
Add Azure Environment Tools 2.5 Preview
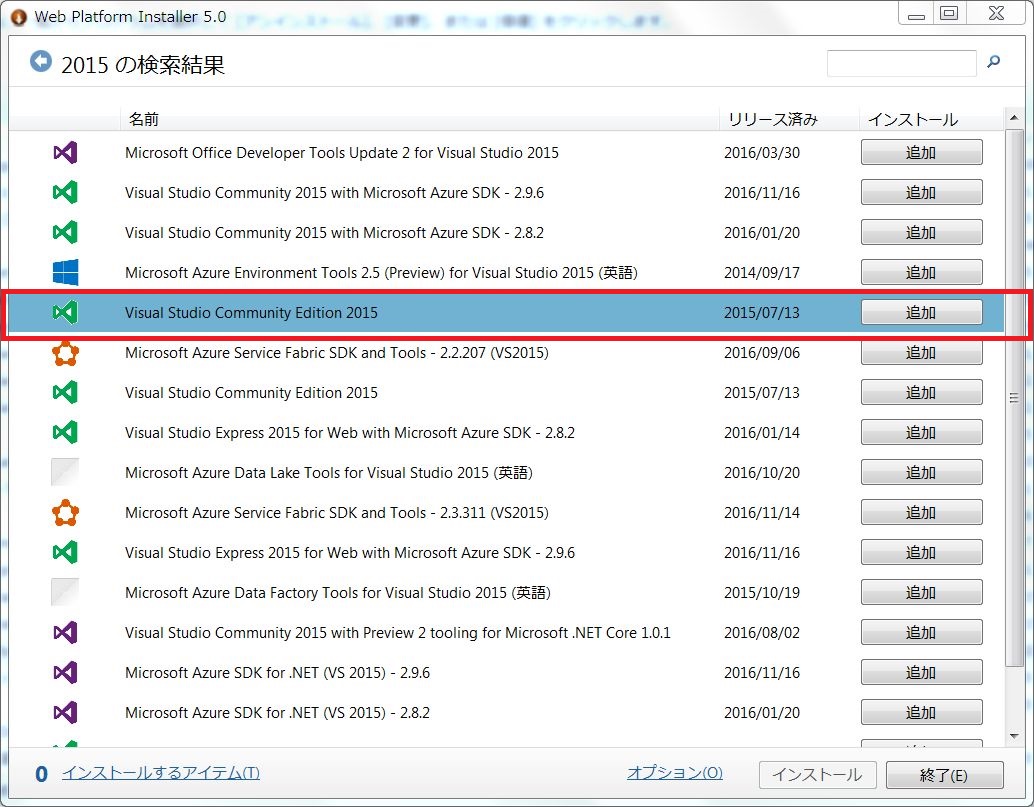(921, 272)
